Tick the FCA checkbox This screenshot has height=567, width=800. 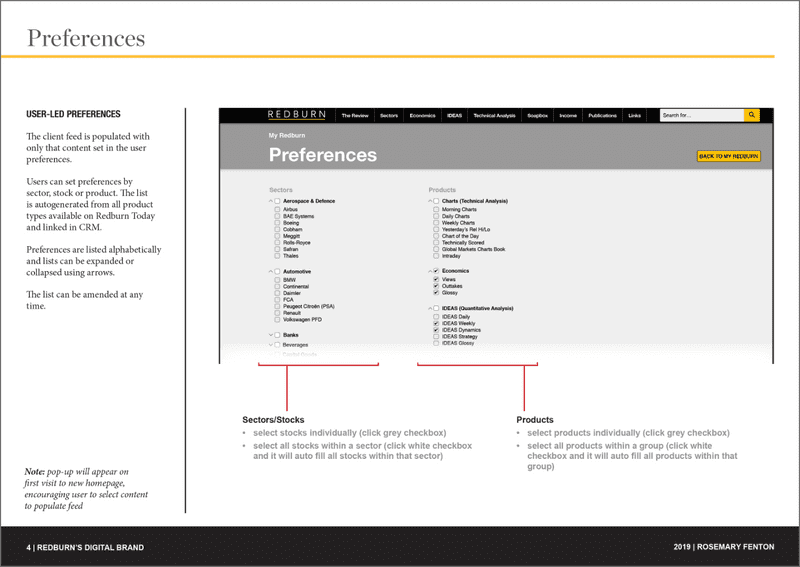(x=278, y=300)
